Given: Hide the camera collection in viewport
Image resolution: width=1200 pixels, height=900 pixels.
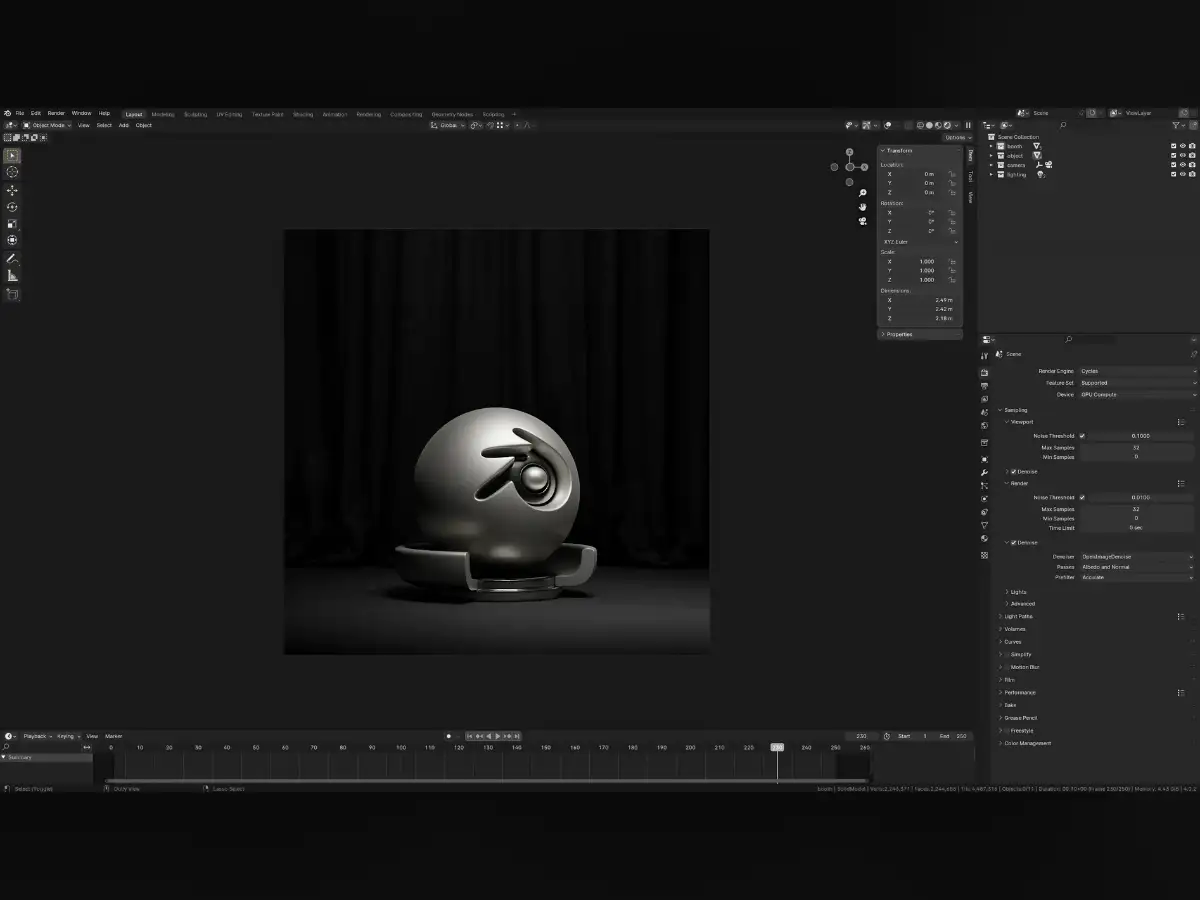Looking at the screenshot, I should click(1183, 165).
